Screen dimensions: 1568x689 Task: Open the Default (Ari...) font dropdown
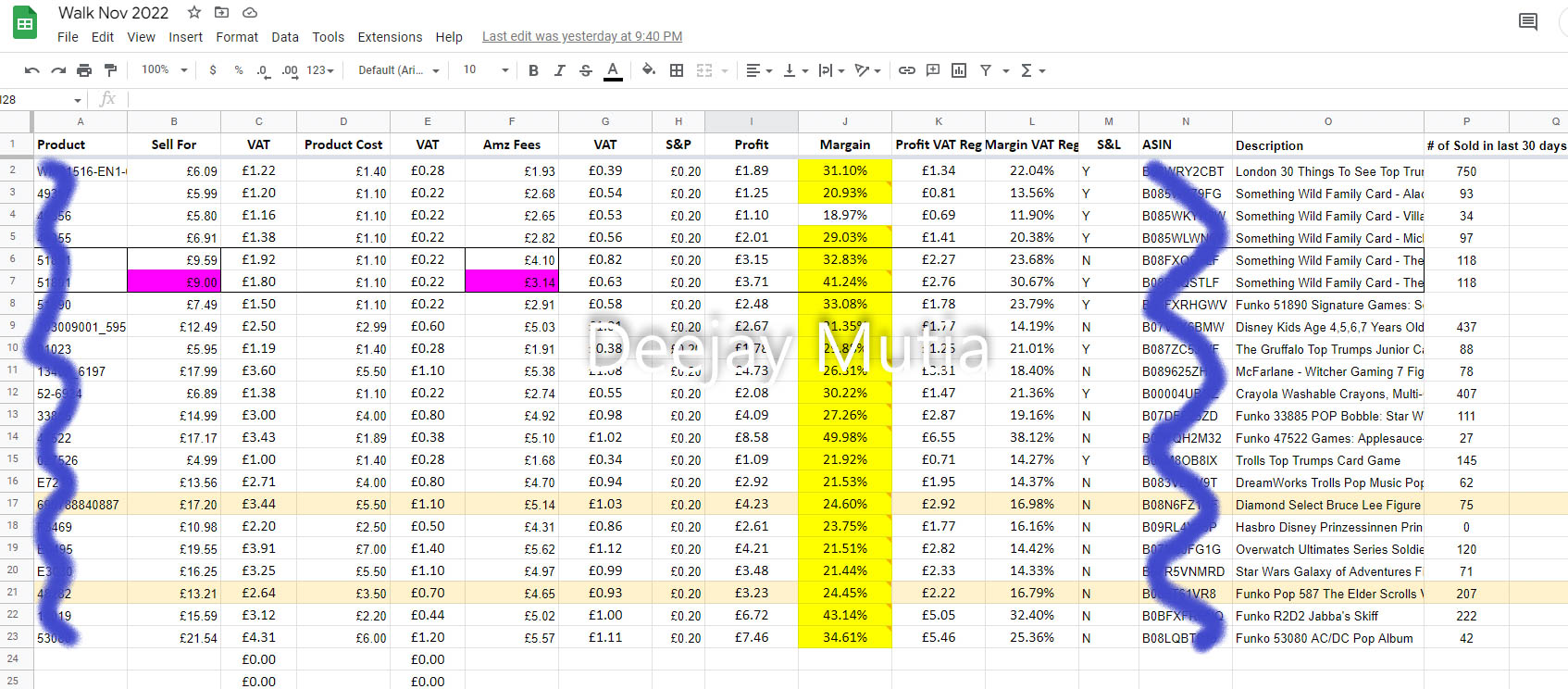399,70
